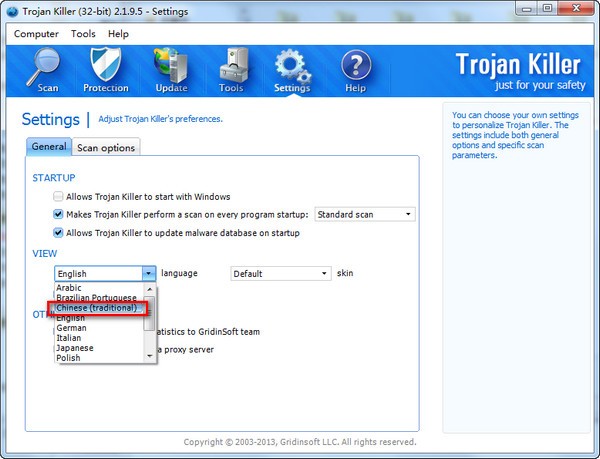Open the Scan magnifier icon

click(x=42, y=70)
